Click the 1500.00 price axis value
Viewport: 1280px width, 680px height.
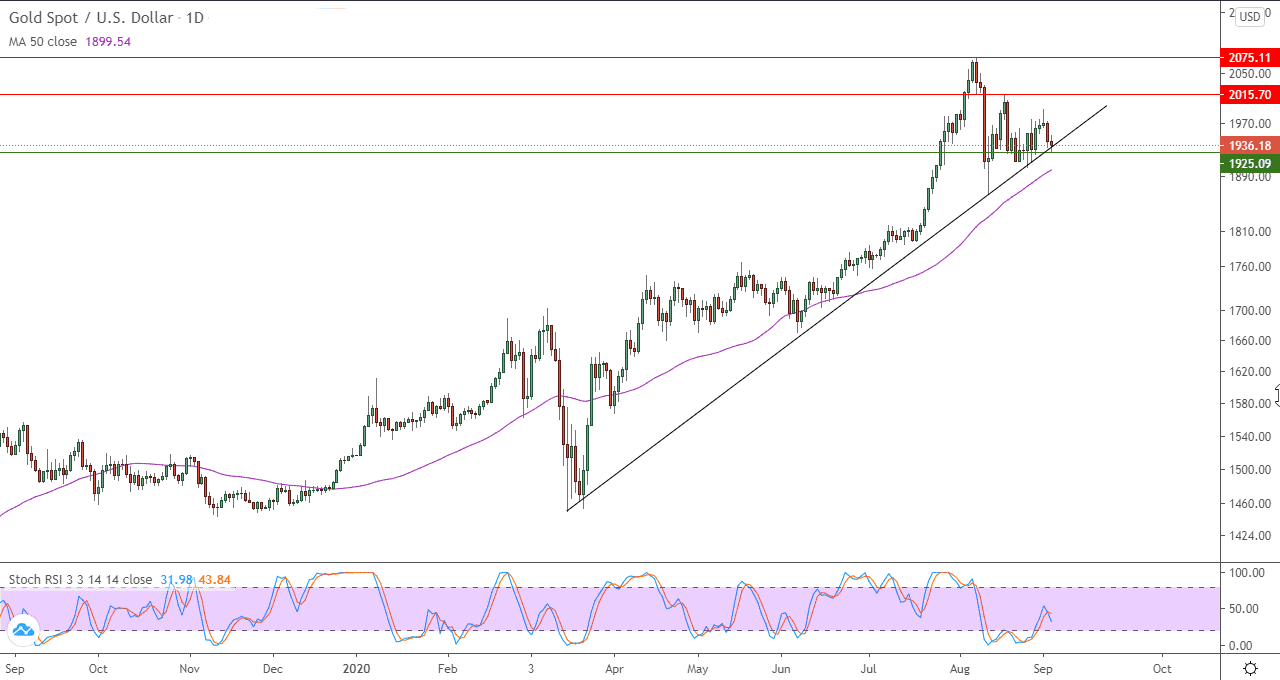click(x=1250, y=470)
